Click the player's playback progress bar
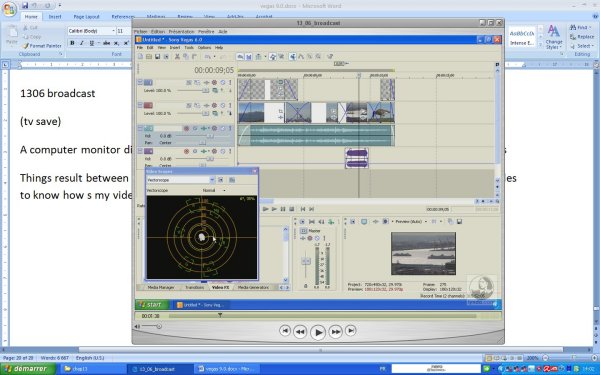The image size is (600, 375). pos(322,316)
